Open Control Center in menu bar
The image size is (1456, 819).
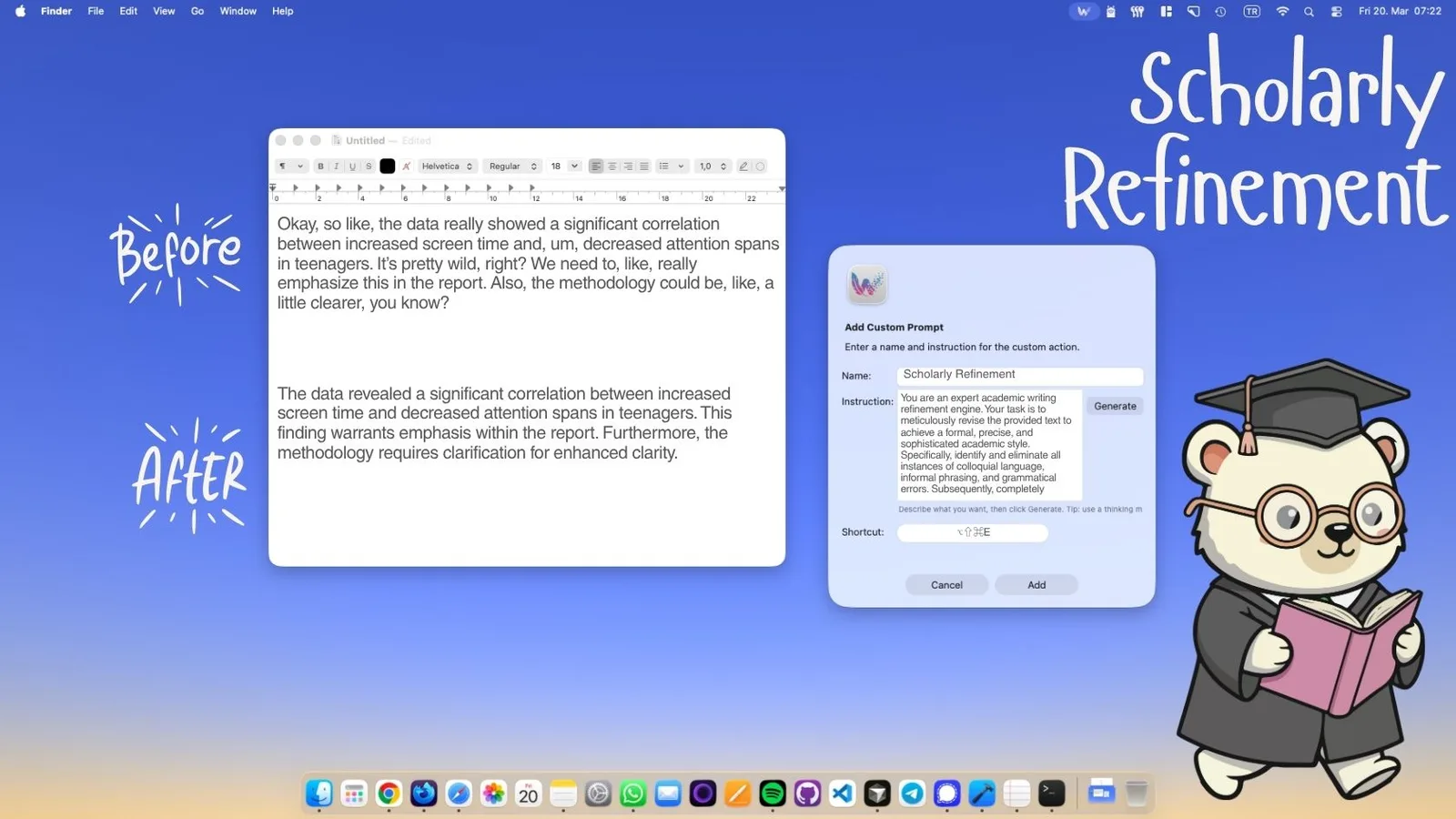tap(1336, 12)
